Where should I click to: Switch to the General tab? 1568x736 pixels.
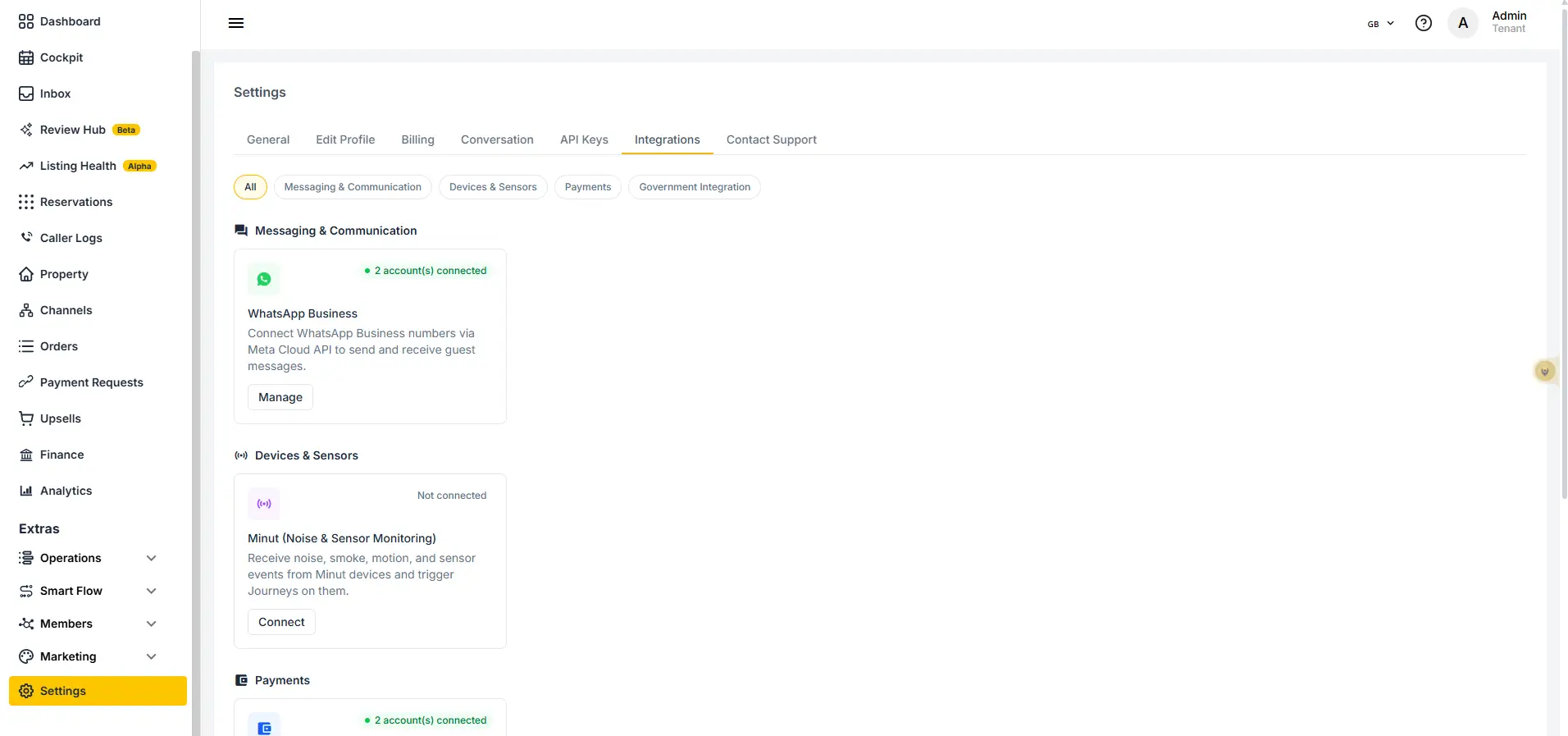(x=268, y=139)
